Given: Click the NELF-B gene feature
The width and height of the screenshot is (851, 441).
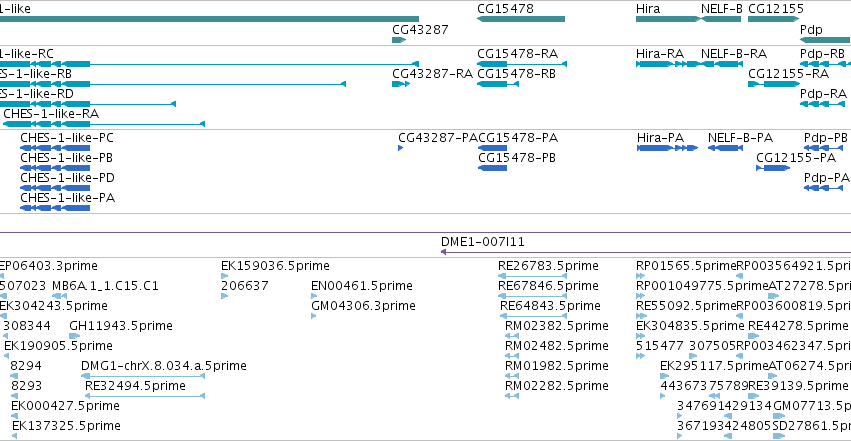Looking at the screenshot, I should pyautogui.click(x=721, y=19).
